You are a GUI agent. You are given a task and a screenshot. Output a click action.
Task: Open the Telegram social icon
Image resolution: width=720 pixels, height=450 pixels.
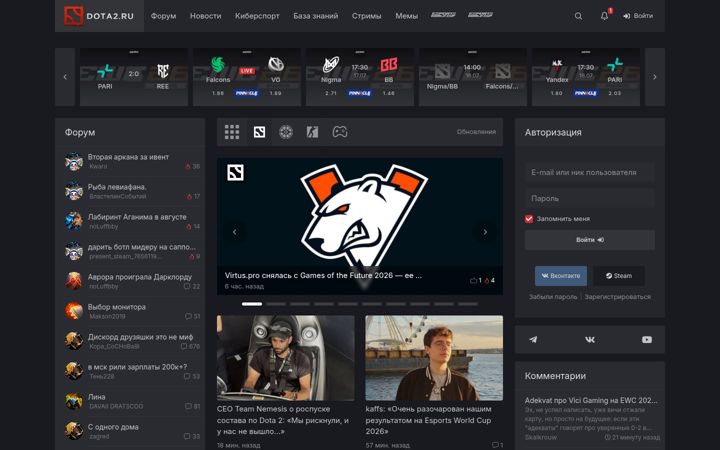tap(533, 340)
